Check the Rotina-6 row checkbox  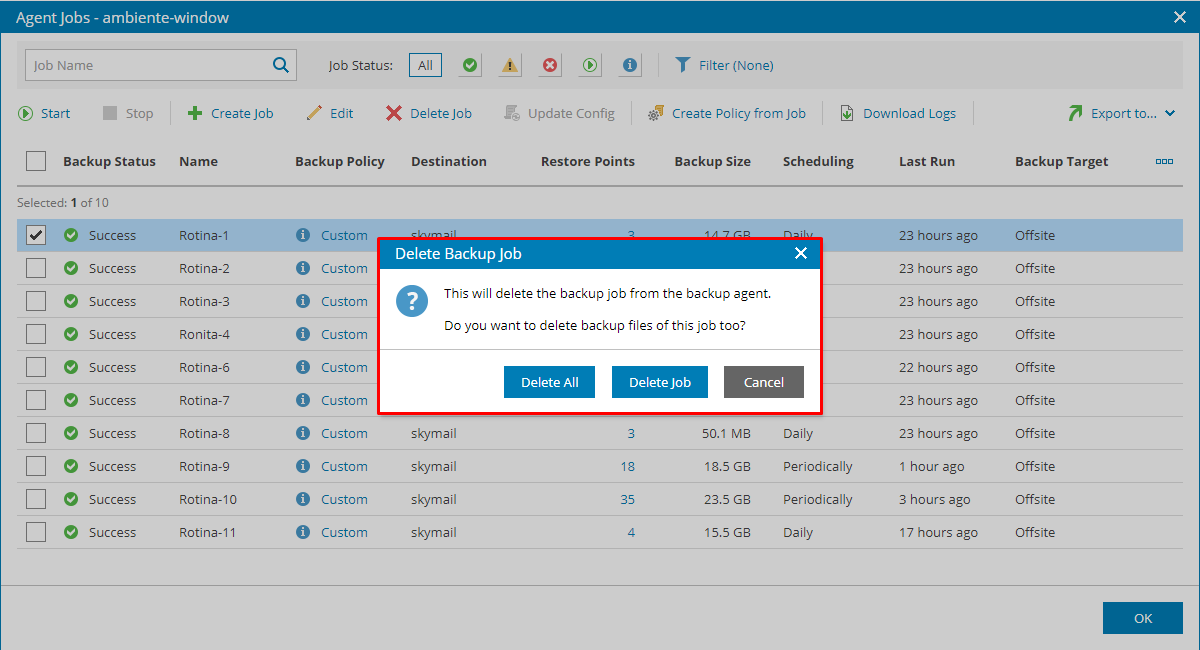[x=36, y=367]
